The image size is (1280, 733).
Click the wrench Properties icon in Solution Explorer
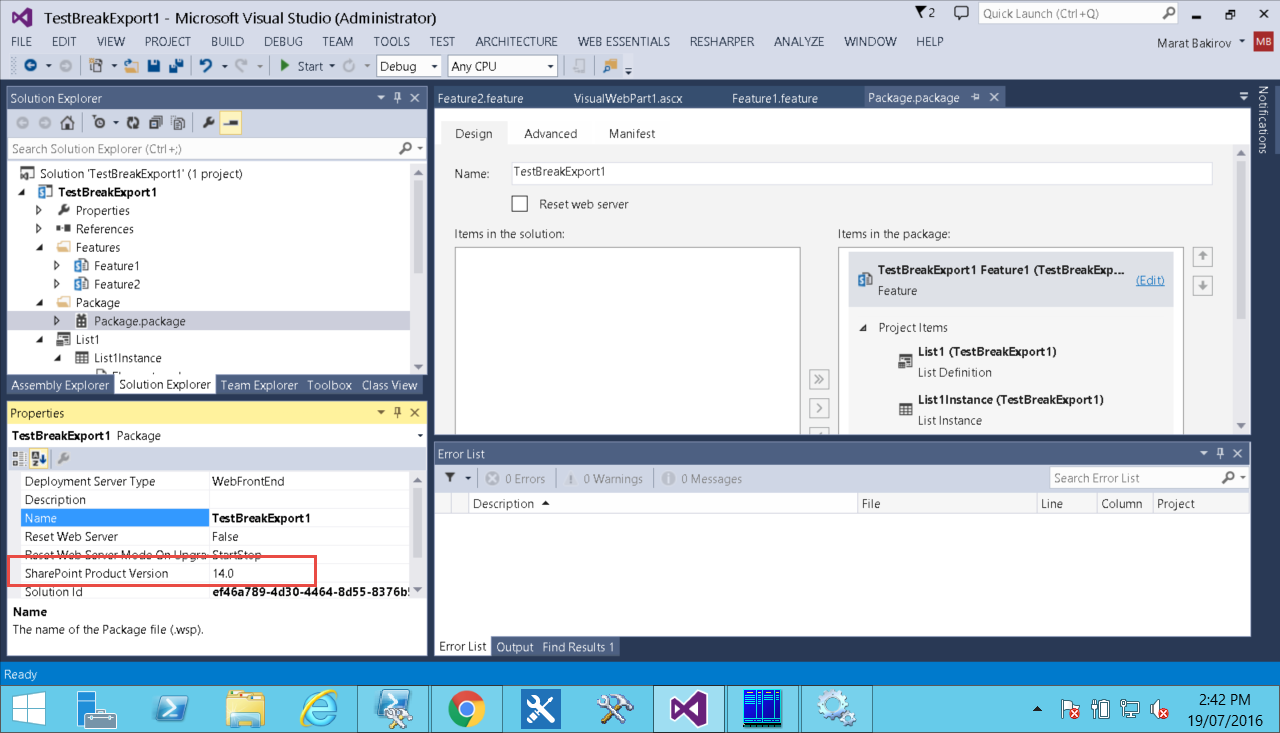(x=208, y=123)
